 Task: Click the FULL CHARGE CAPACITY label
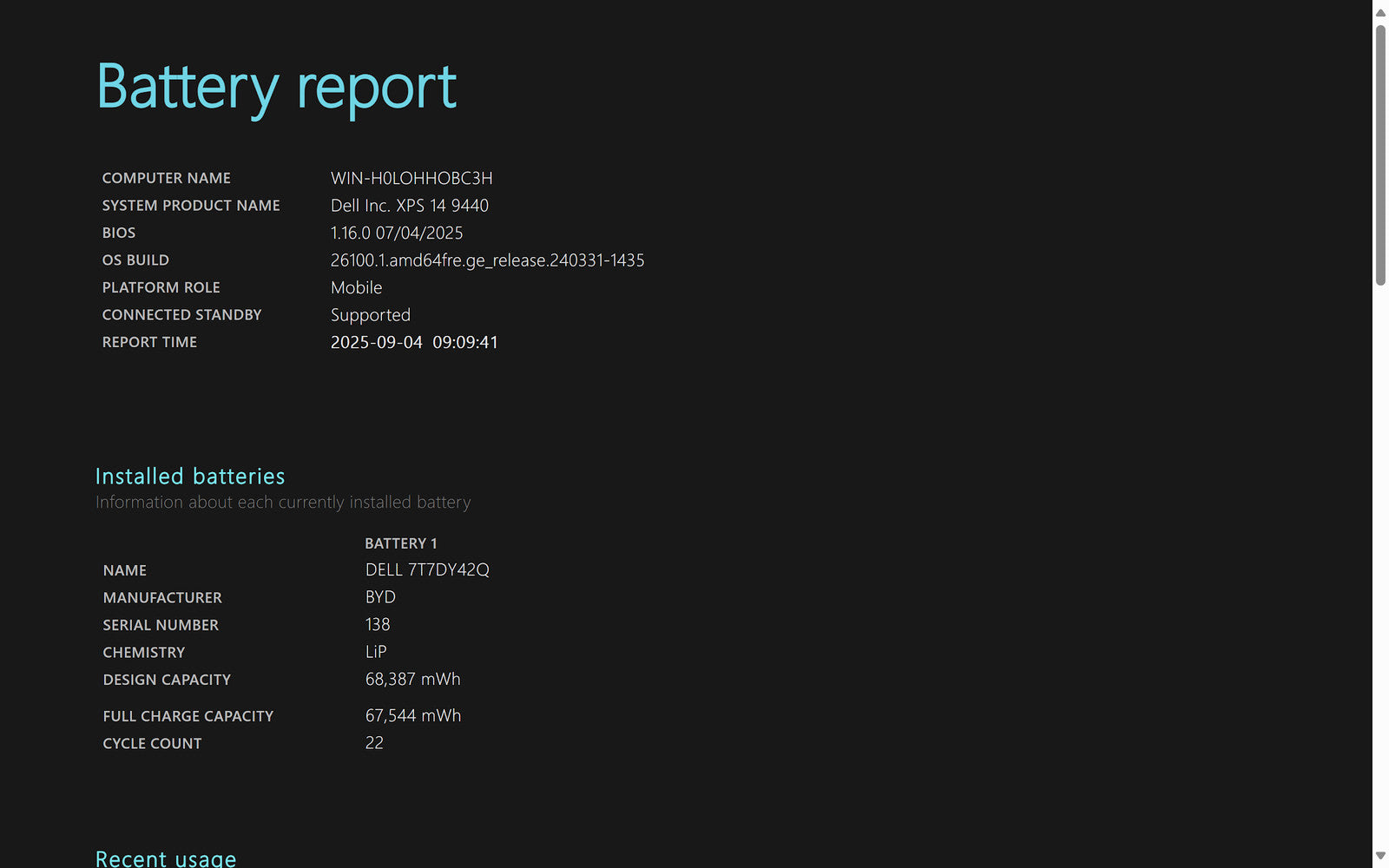[x=188, y=716]
